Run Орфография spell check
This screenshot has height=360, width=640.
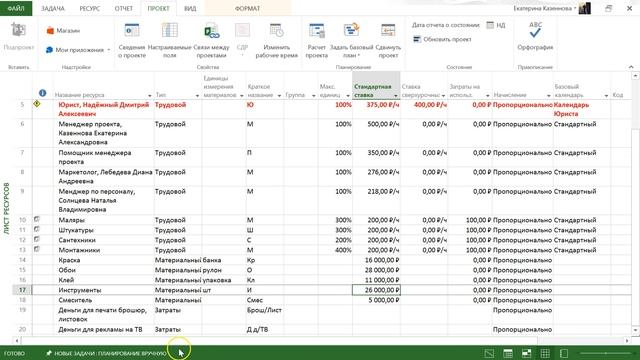535,37
